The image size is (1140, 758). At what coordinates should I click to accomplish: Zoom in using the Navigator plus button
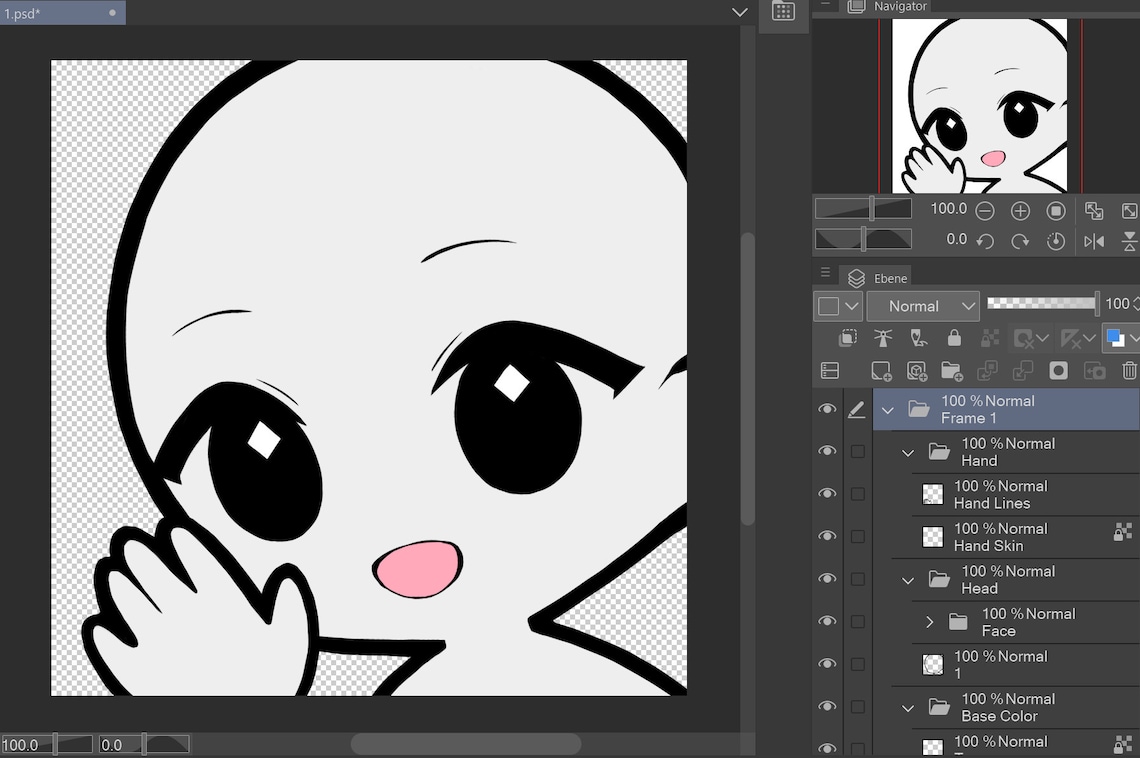[x=1020, y=209]
